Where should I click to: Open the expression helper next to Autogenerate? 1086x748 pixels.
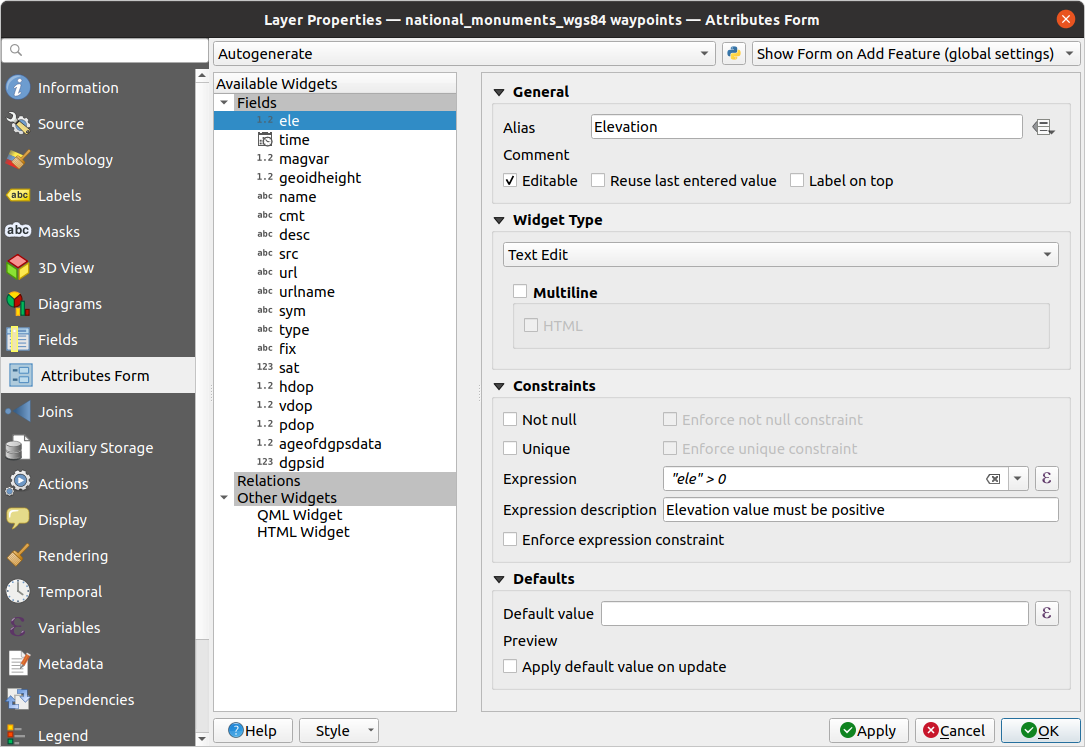(x=733, y=53)
